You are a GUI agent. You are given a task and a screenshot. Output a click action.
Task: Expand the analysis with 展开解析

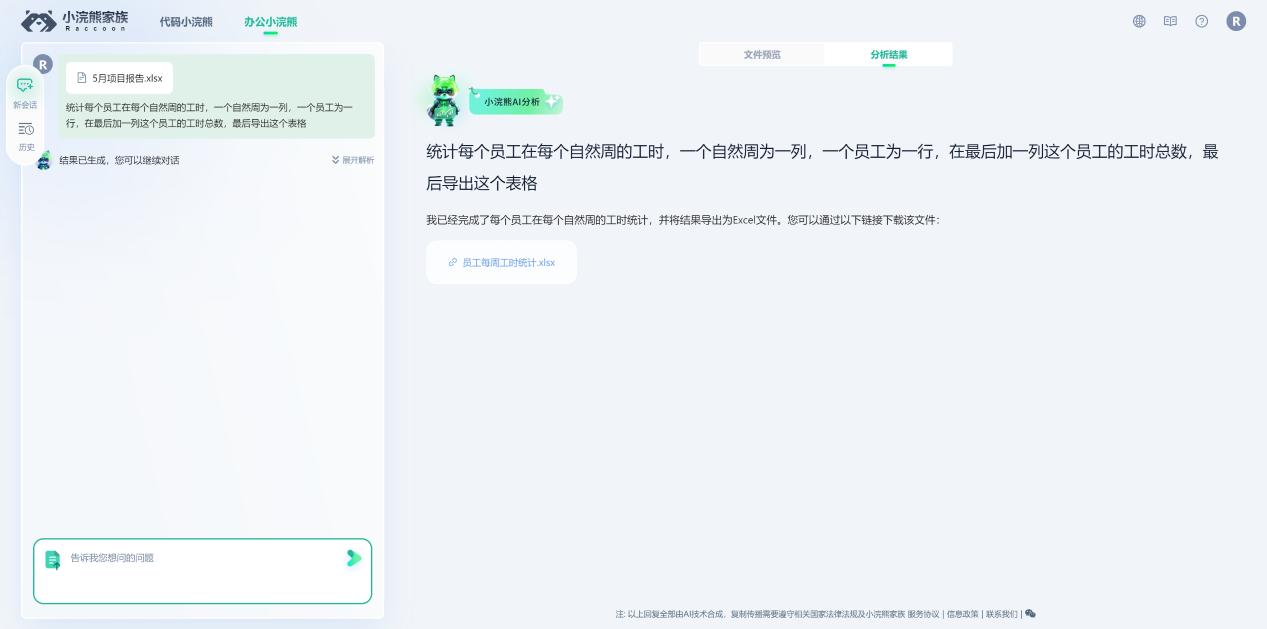point(352,160)
